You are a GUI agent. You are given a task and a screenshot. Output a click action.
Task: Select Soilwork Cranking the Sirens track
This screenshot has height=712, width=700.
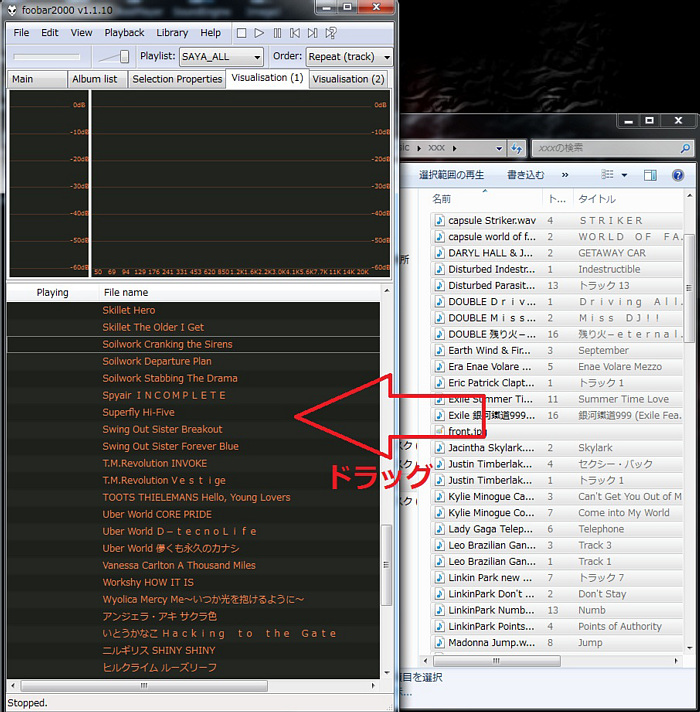193,344
